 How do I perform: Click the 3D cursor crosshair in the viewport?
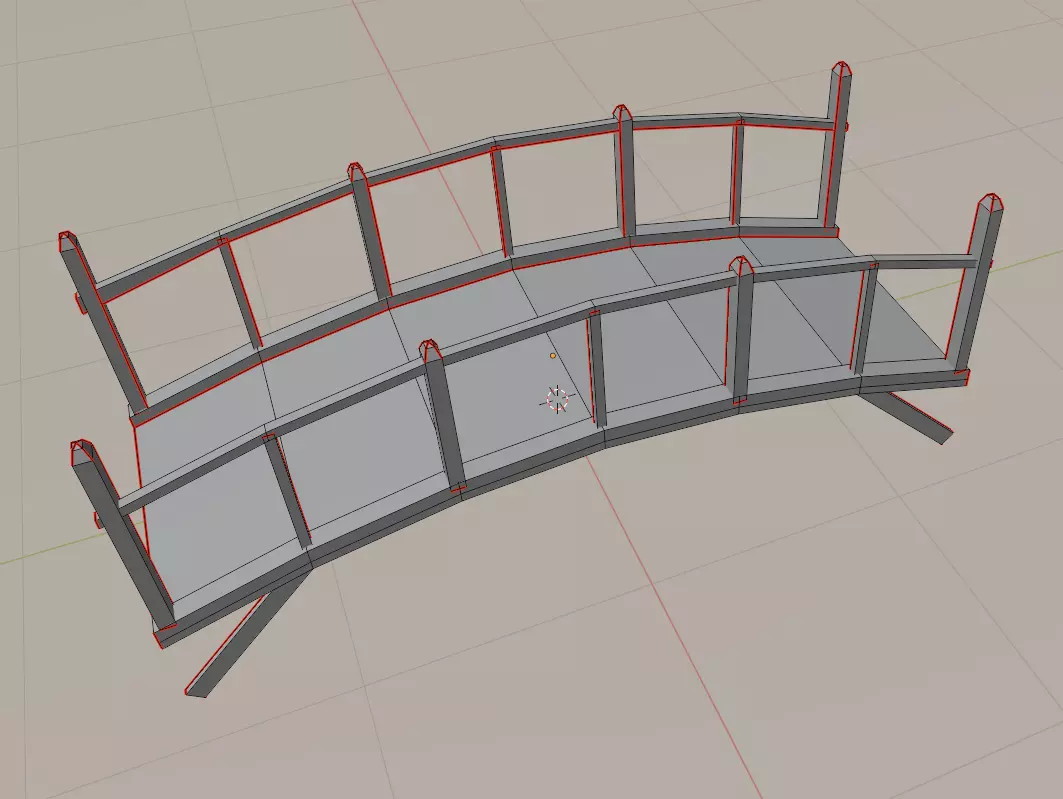pos(557,399)
